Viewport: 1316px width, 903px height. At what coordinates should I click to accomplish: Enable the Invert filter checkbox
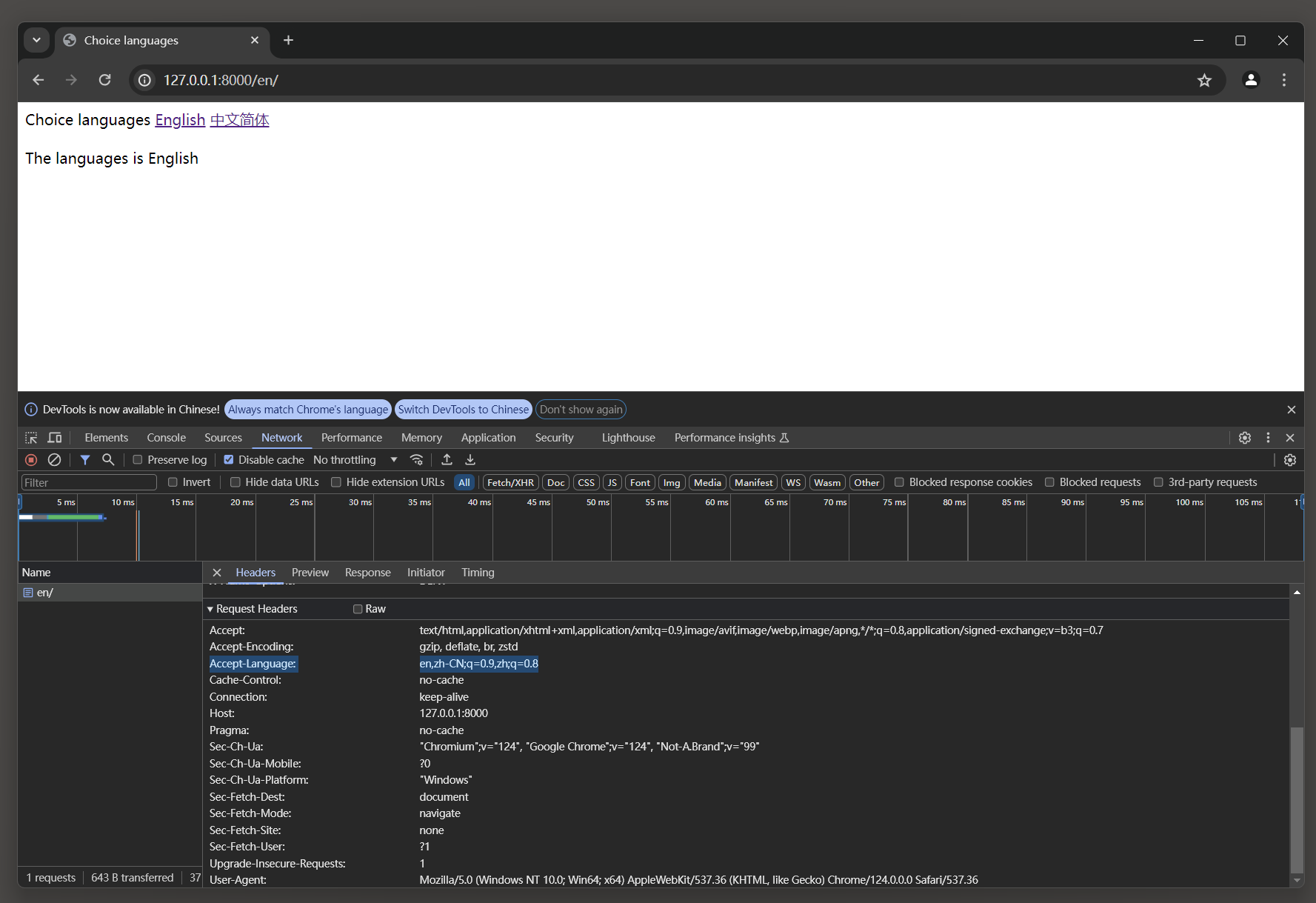pyautogui.click(x=173, y=482)
